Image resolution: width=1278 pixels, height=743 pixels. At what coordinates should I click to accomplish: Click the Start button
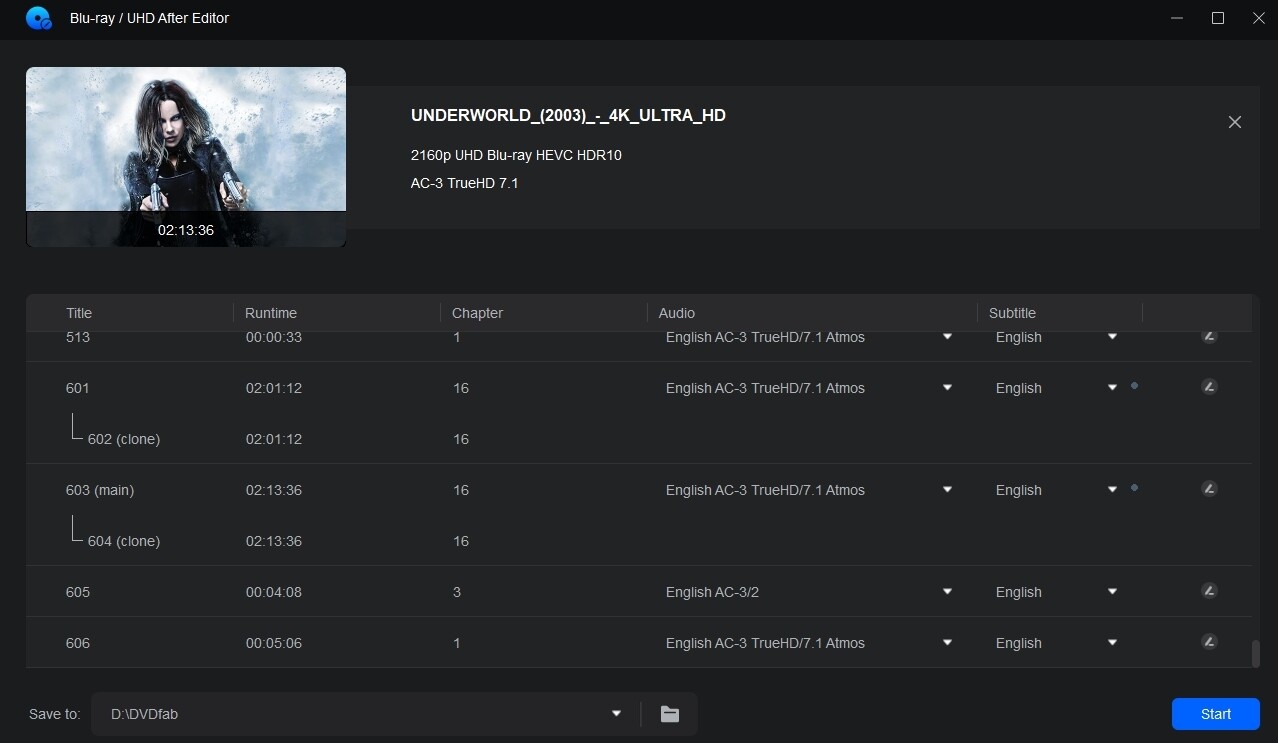click(x=1216, y=714)
